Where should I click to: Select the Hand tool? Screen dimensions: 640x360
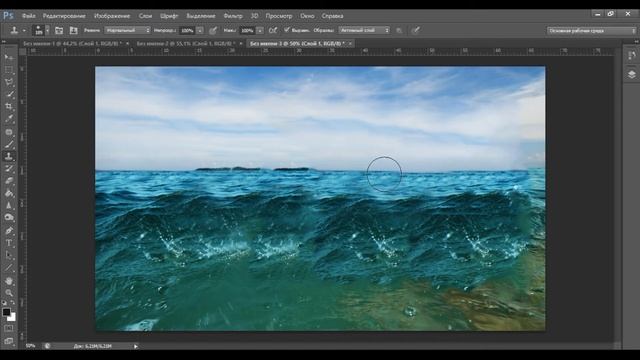coord(9,281)
